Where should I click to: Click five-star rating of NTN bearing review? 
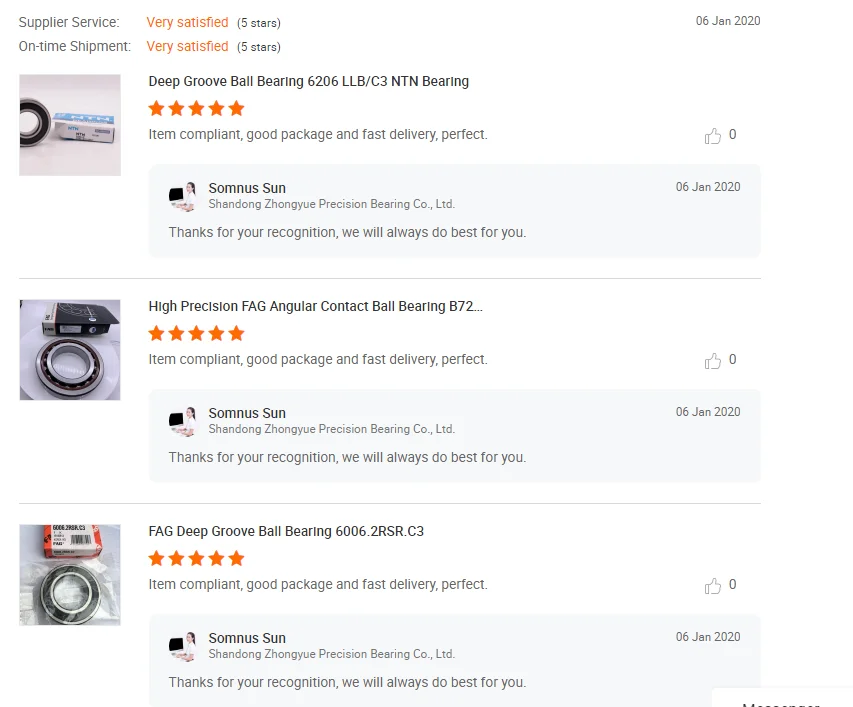(196, 108)
